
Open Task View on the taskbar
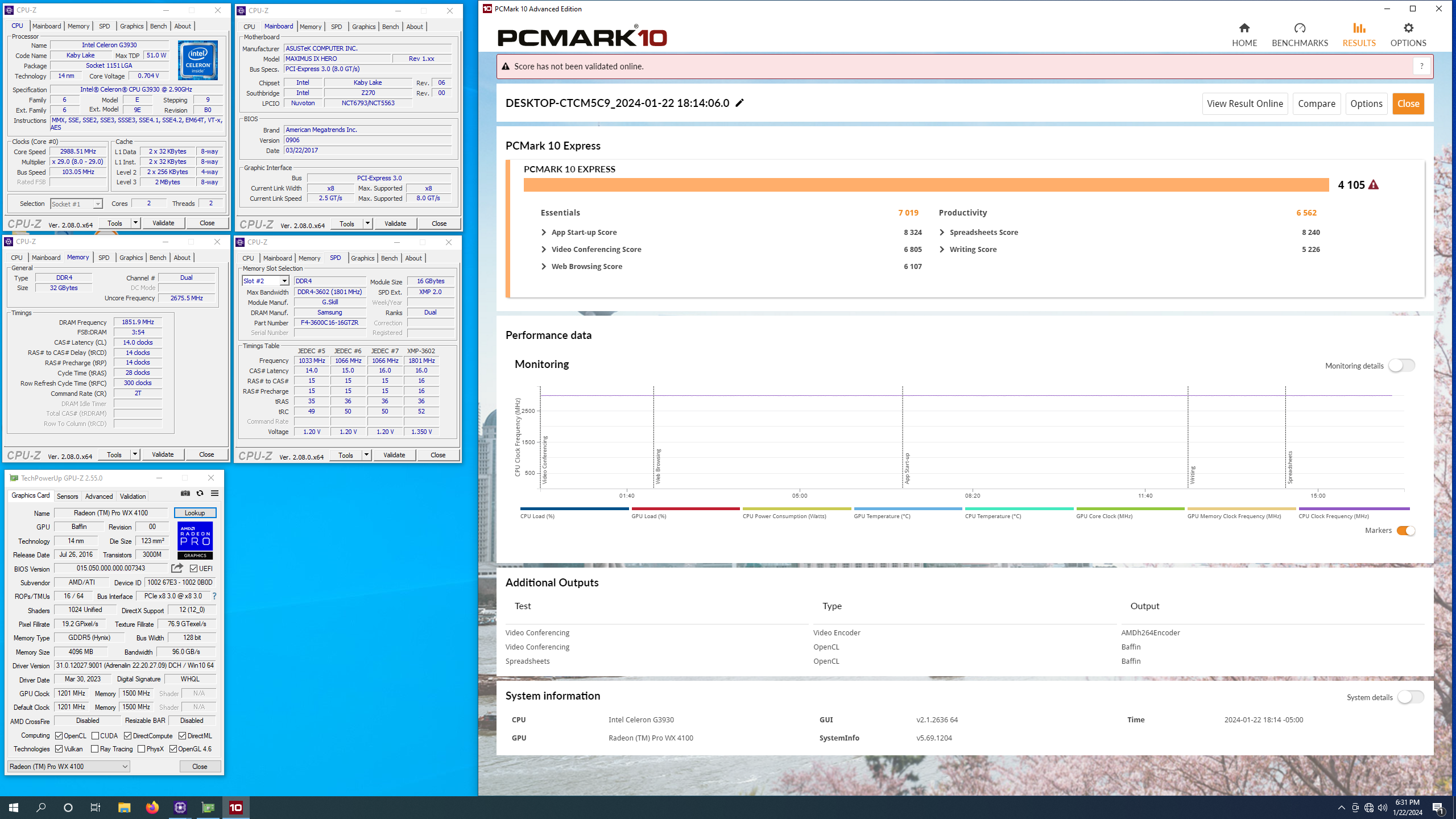(x=96, y=808)
